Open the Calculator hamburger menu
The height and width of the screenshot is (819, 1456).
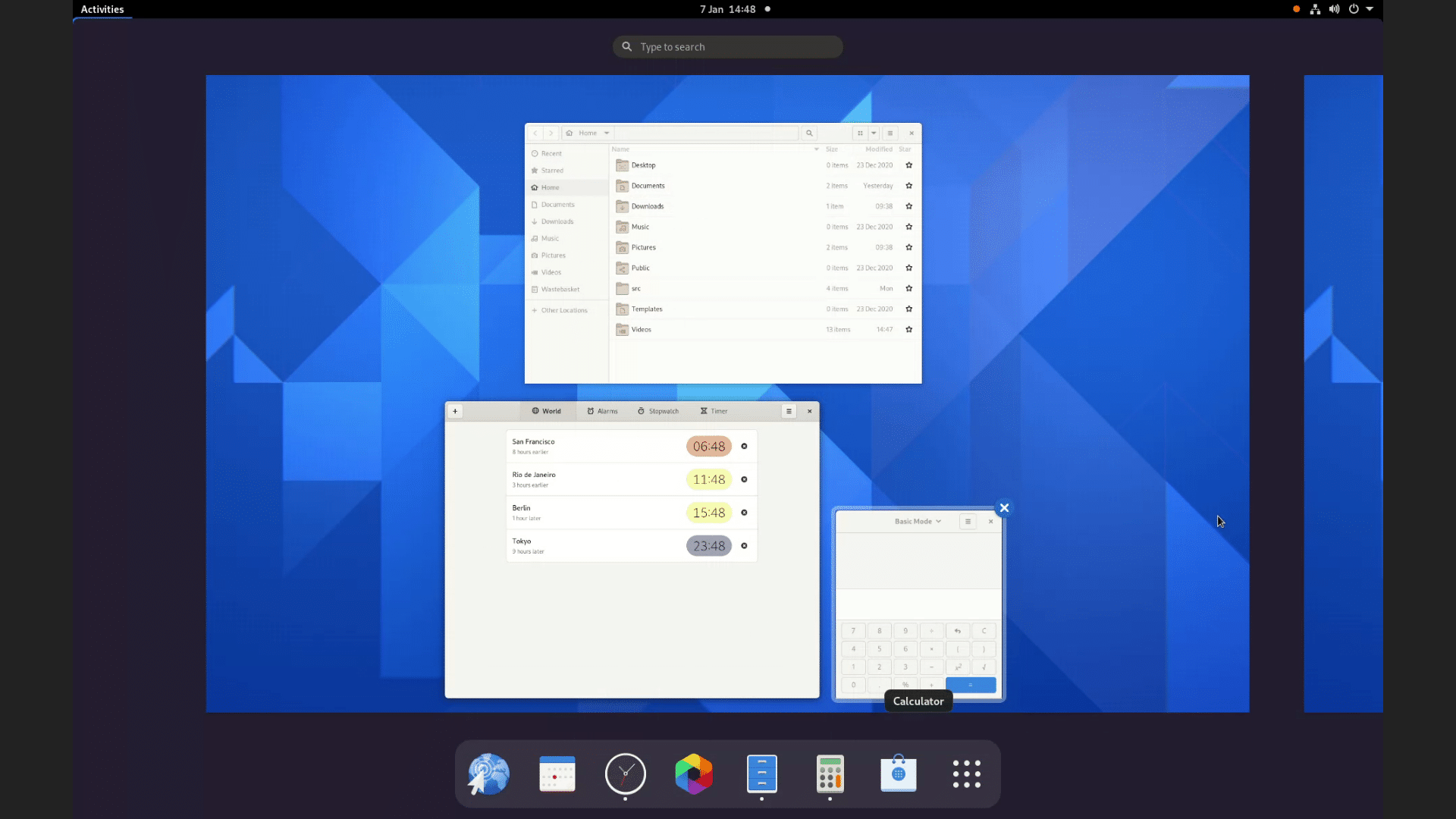point(968,522)
